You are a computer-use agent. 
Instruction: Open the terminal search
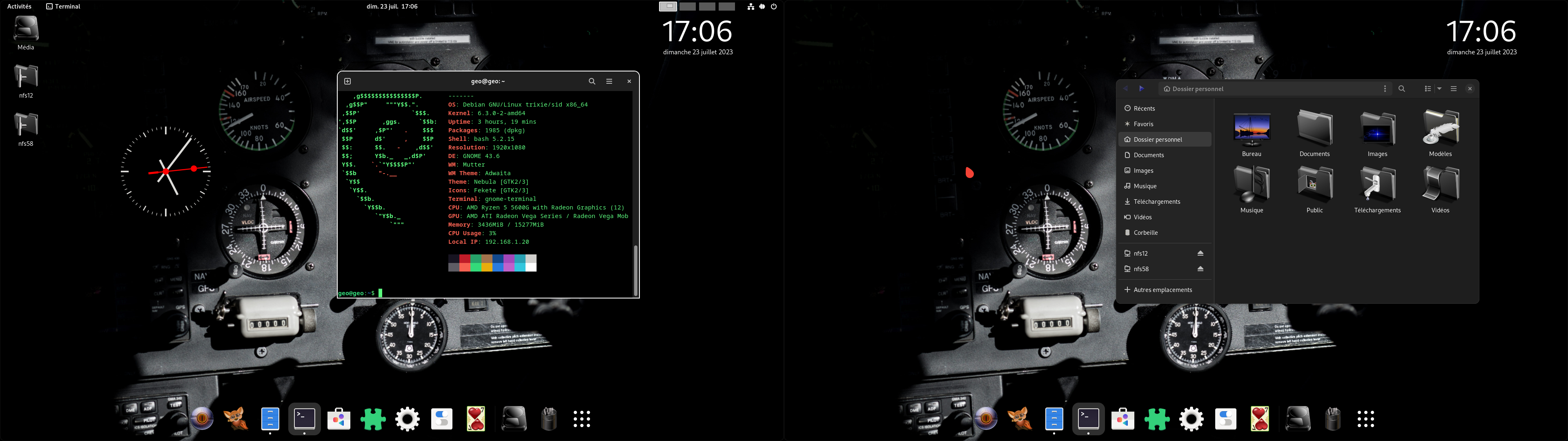coord(592,81)
